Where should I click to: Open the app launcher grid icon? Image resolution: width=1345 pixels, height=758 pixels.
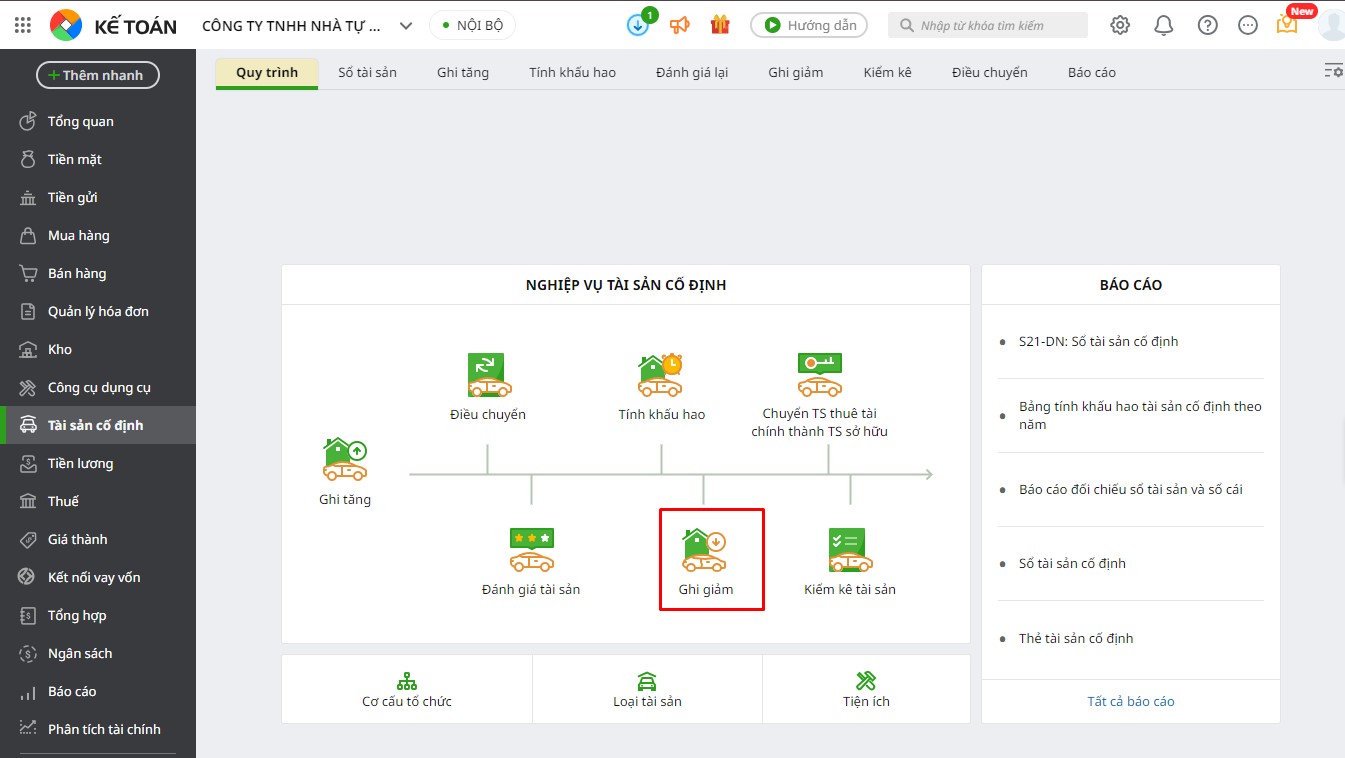pyautogui.click(x=23, y=25)
